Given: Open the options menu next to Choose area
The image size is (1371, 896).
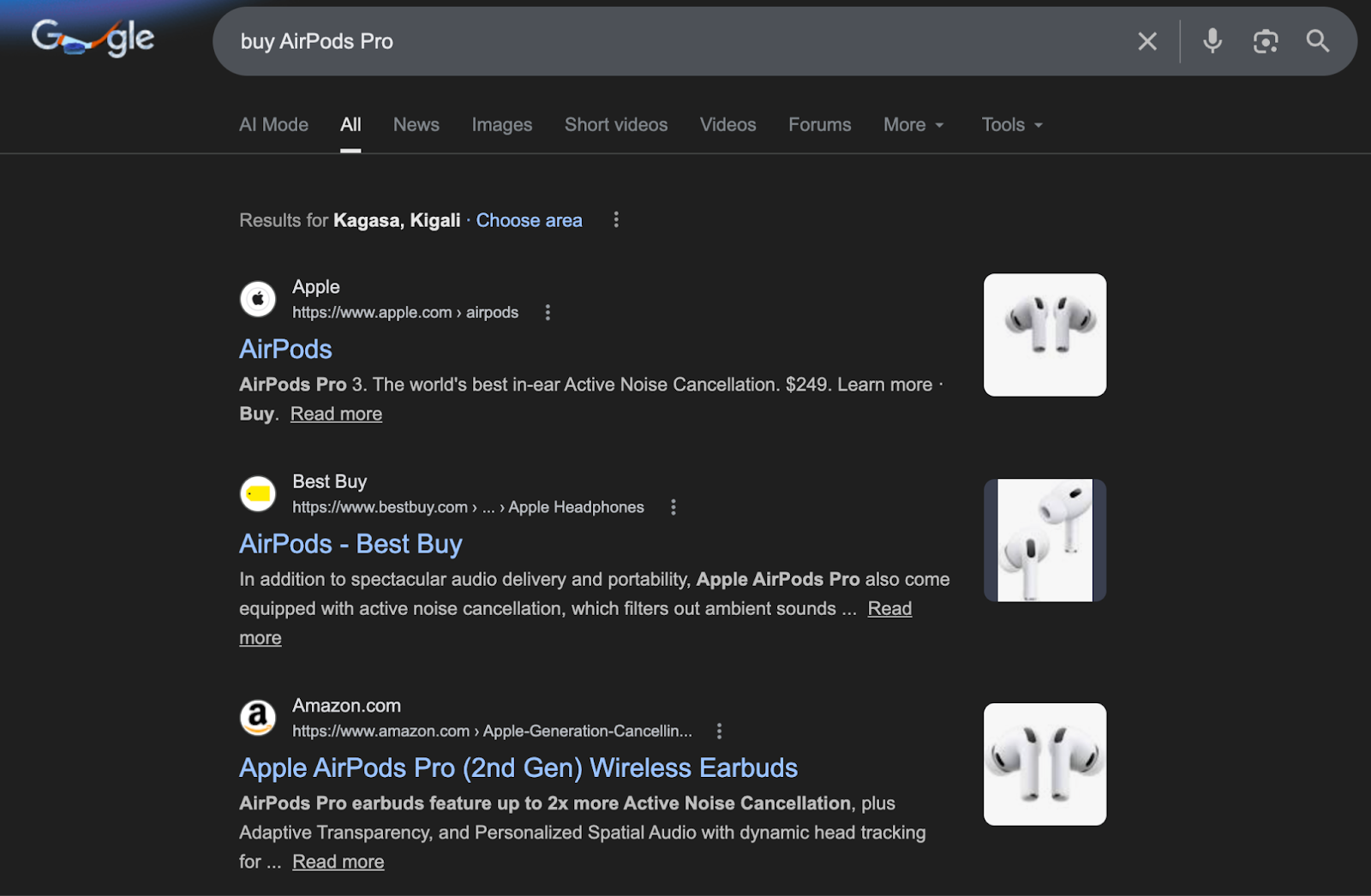Looking at the screenshot, I should pyautogui.click(x=616, y=219).
